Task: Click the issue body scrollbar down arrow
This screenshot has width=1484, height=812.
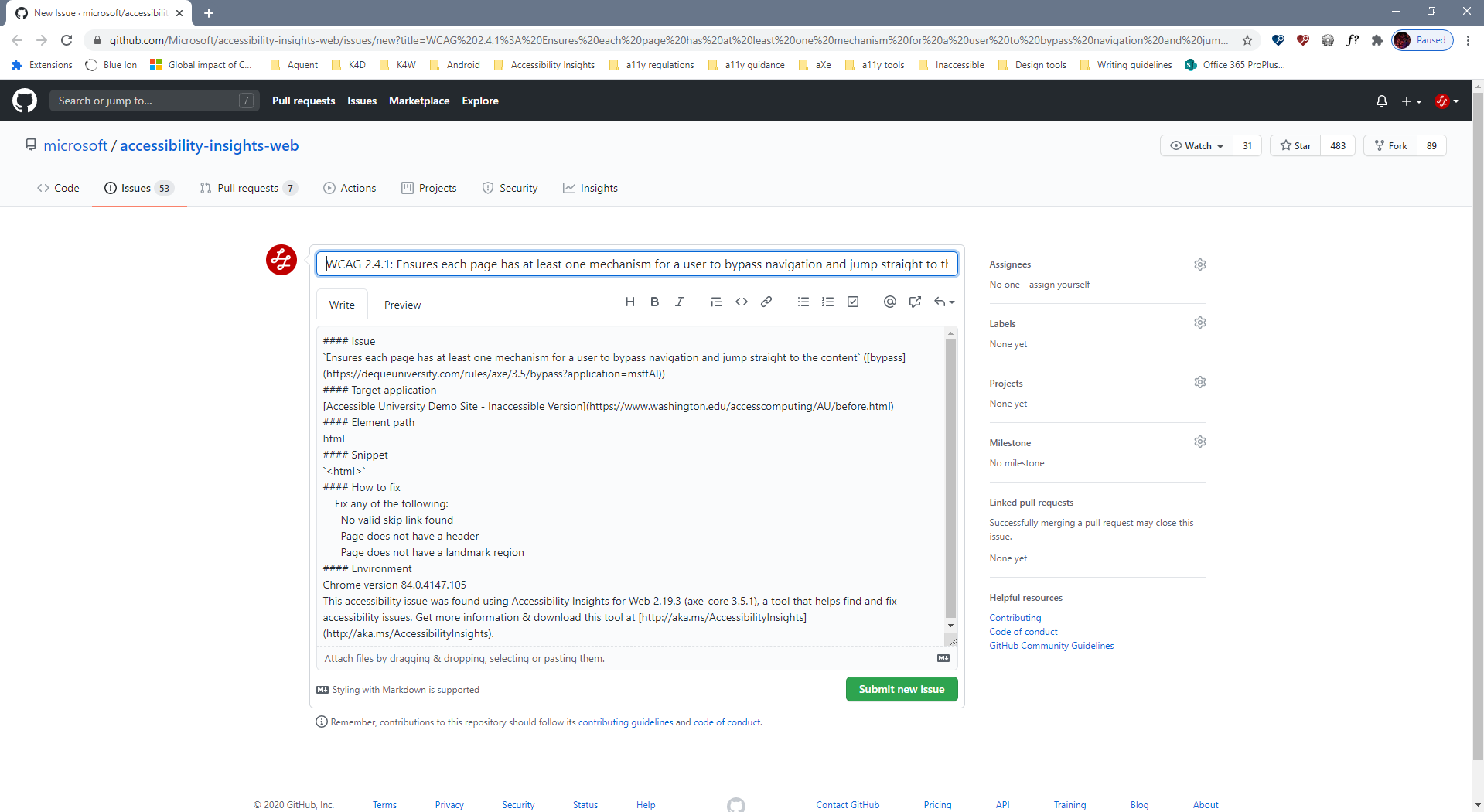Action: (x=950, y=625)
